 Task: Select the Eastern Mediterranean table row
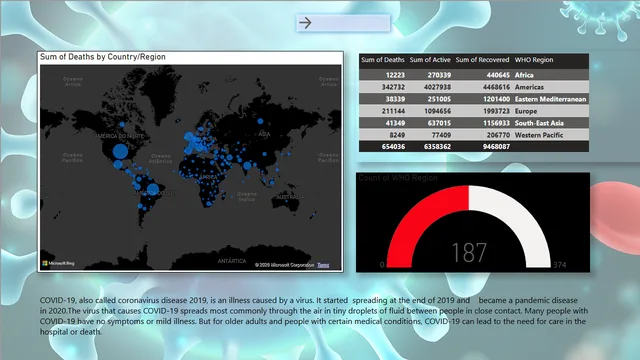(474, 99)
